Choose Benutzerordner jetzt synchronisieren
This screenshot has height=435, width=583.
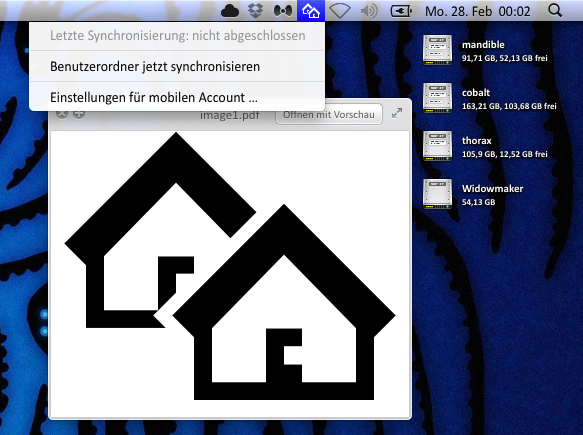(x=177, y=67)
